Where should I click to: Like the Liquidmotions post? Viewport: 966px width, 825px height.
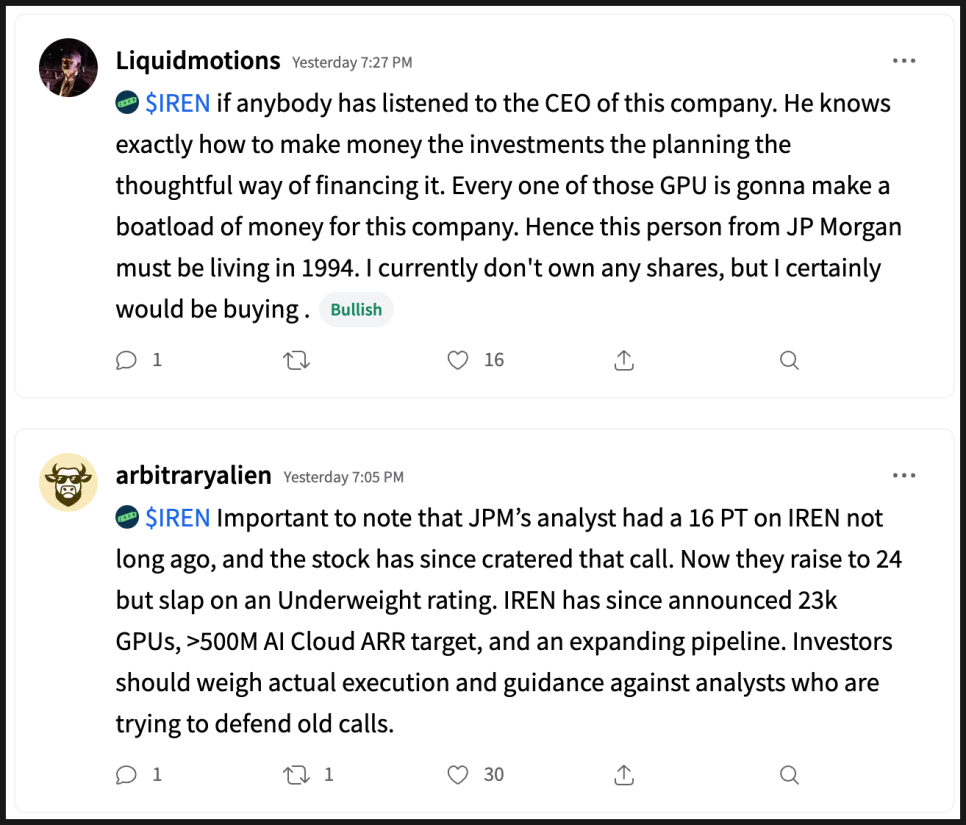458,360
